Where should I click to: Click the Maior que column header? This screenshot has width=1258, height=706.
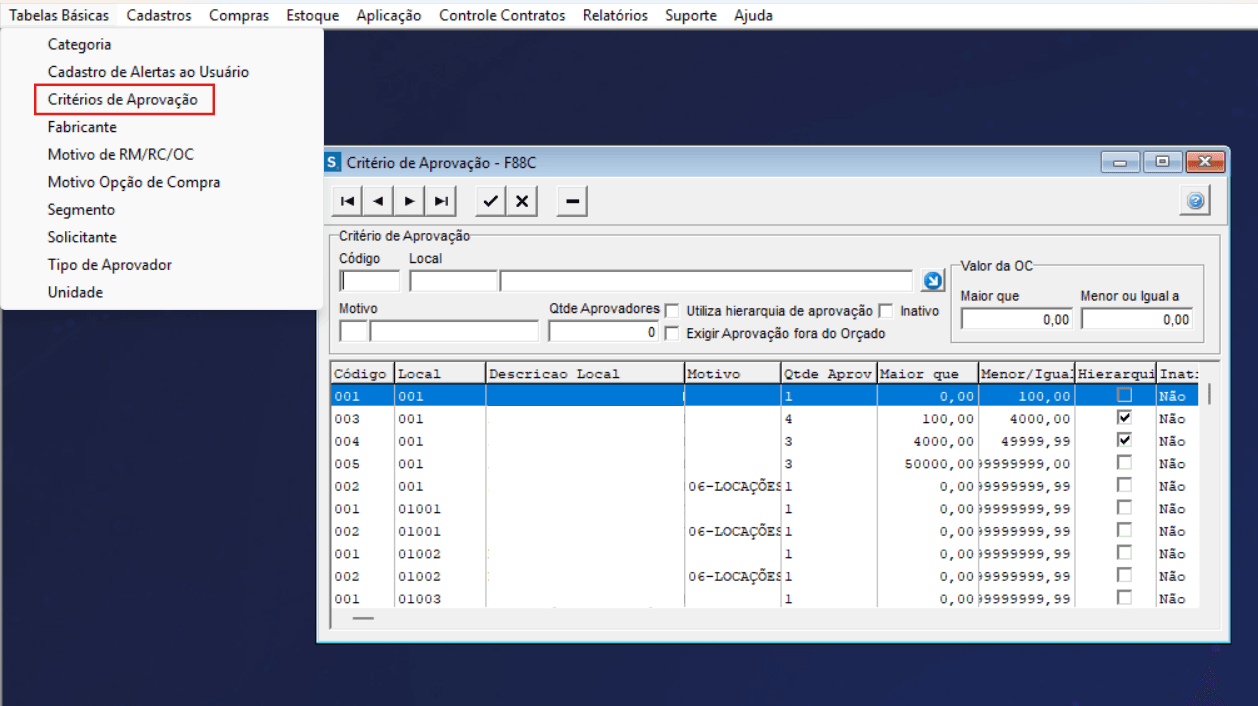pos(927,373)
